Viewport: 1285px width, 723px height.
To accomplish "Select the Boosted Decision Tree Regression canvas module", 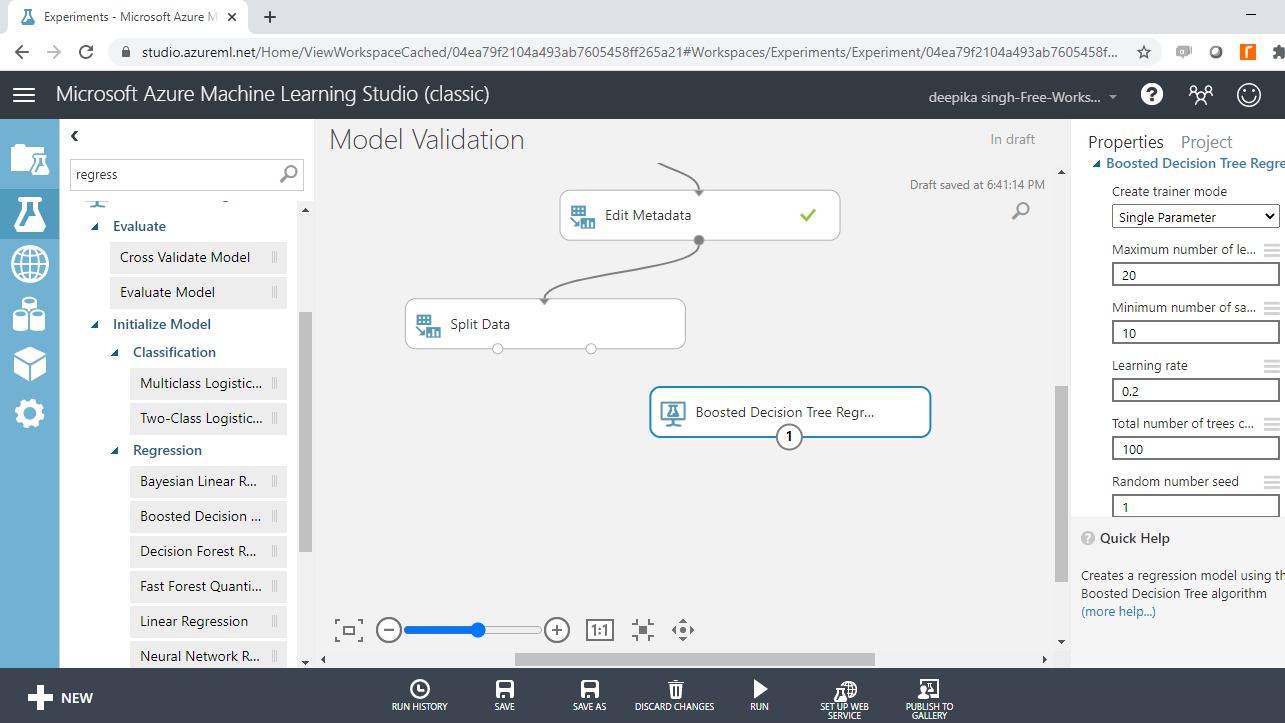I will click(x=790, y=412).
